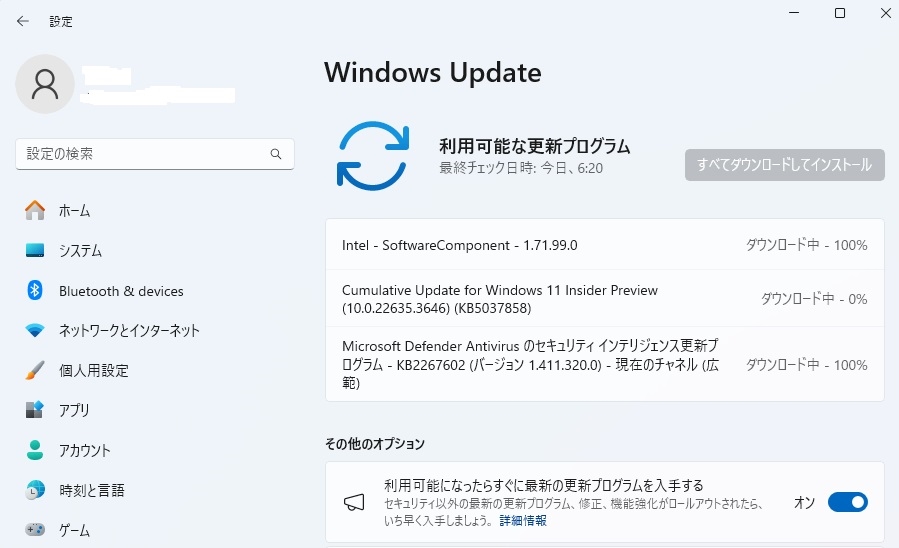Click the megaphone icon in other options
This screenshot has width=899, height=548.
pos(354,503)
